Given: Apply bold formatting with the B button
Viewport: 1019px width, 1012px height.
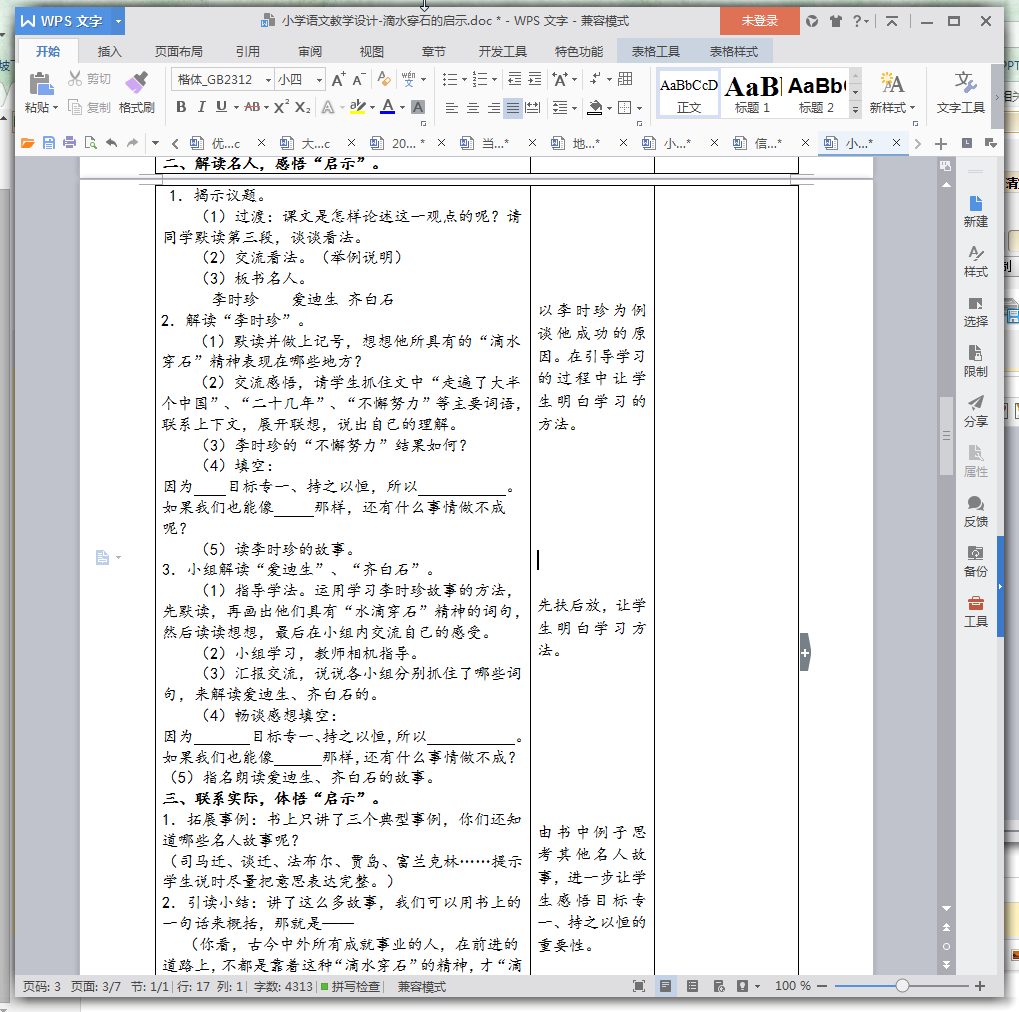Looking at the screenshot, I should coord(181,107).
